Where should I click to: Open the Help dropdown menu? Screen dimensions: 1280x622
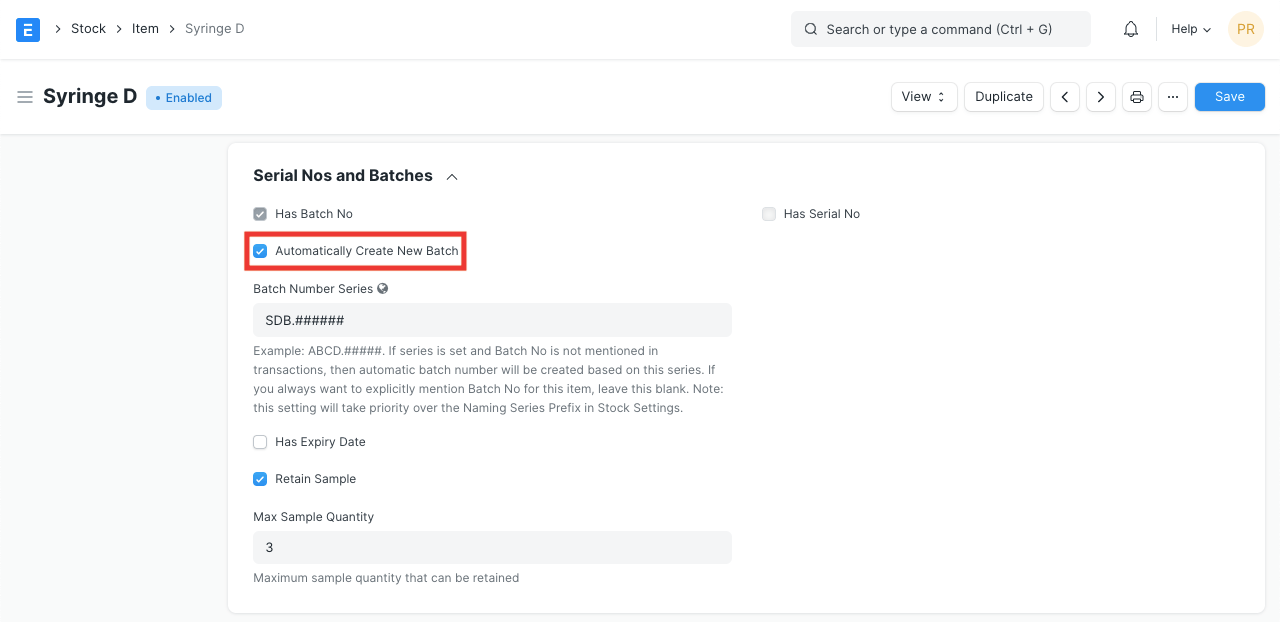[x=1191, y=29]
